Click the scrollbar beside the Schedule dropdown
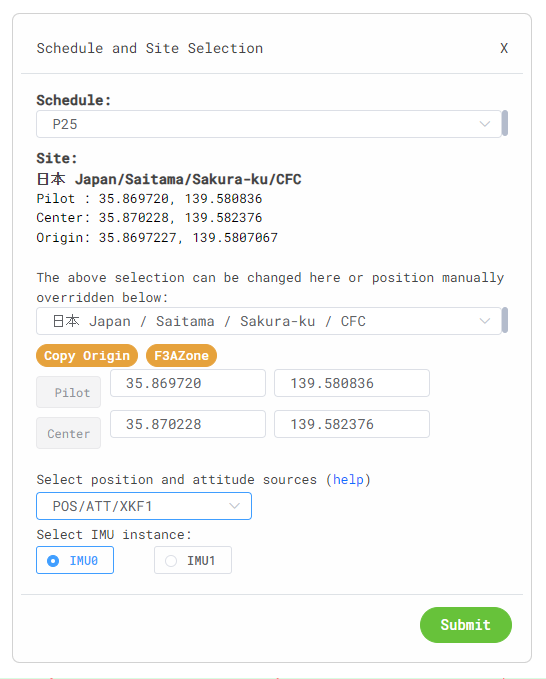The height and width of the screenshot is (679, 546). [x=504, y=123]
